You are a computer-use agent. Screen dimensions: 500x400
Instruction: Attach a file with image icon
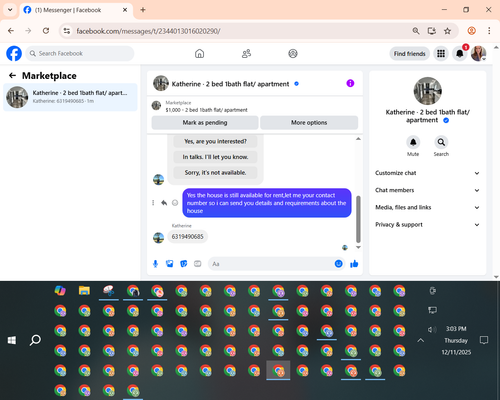click(170, 264)
